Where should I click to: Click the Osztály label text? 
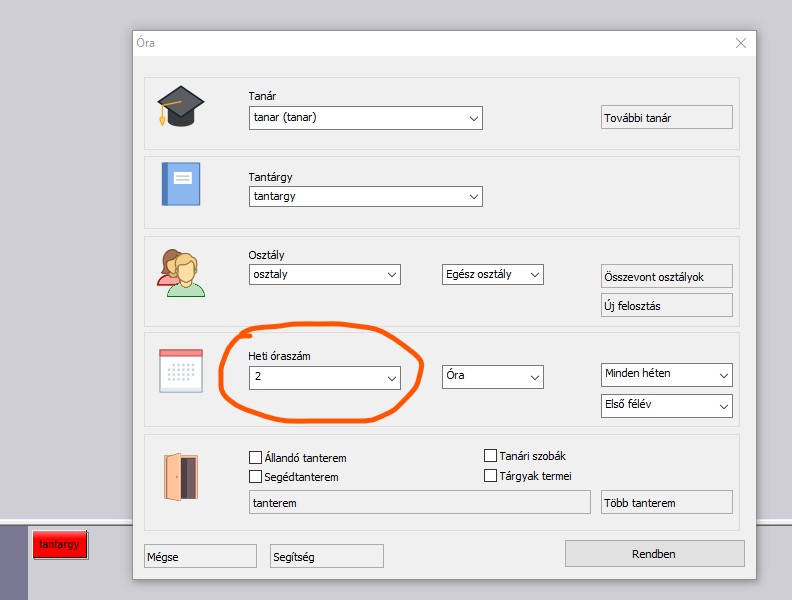point(266,255)
